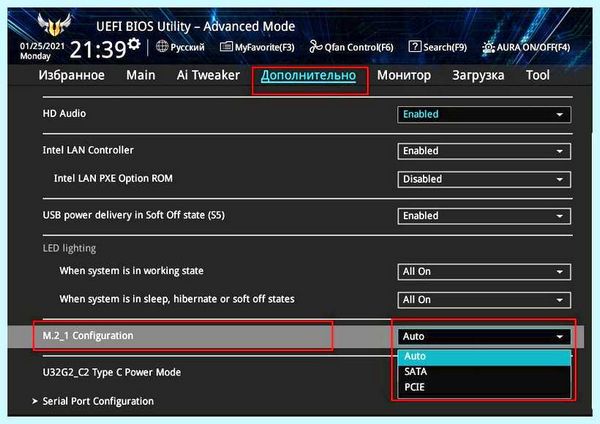Click the Search question mark icon
This screenshot has width=600, height=424.
coord(414,46)
